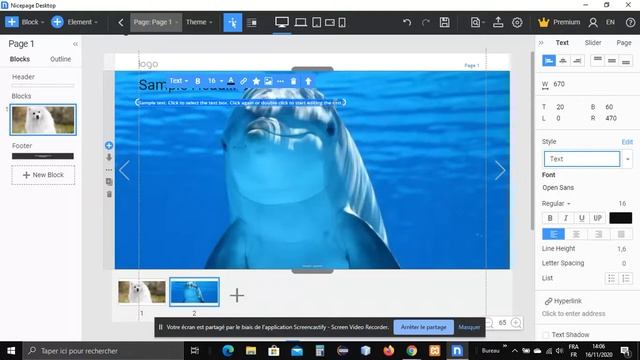Open the black font color swatch

coord(620,218)
